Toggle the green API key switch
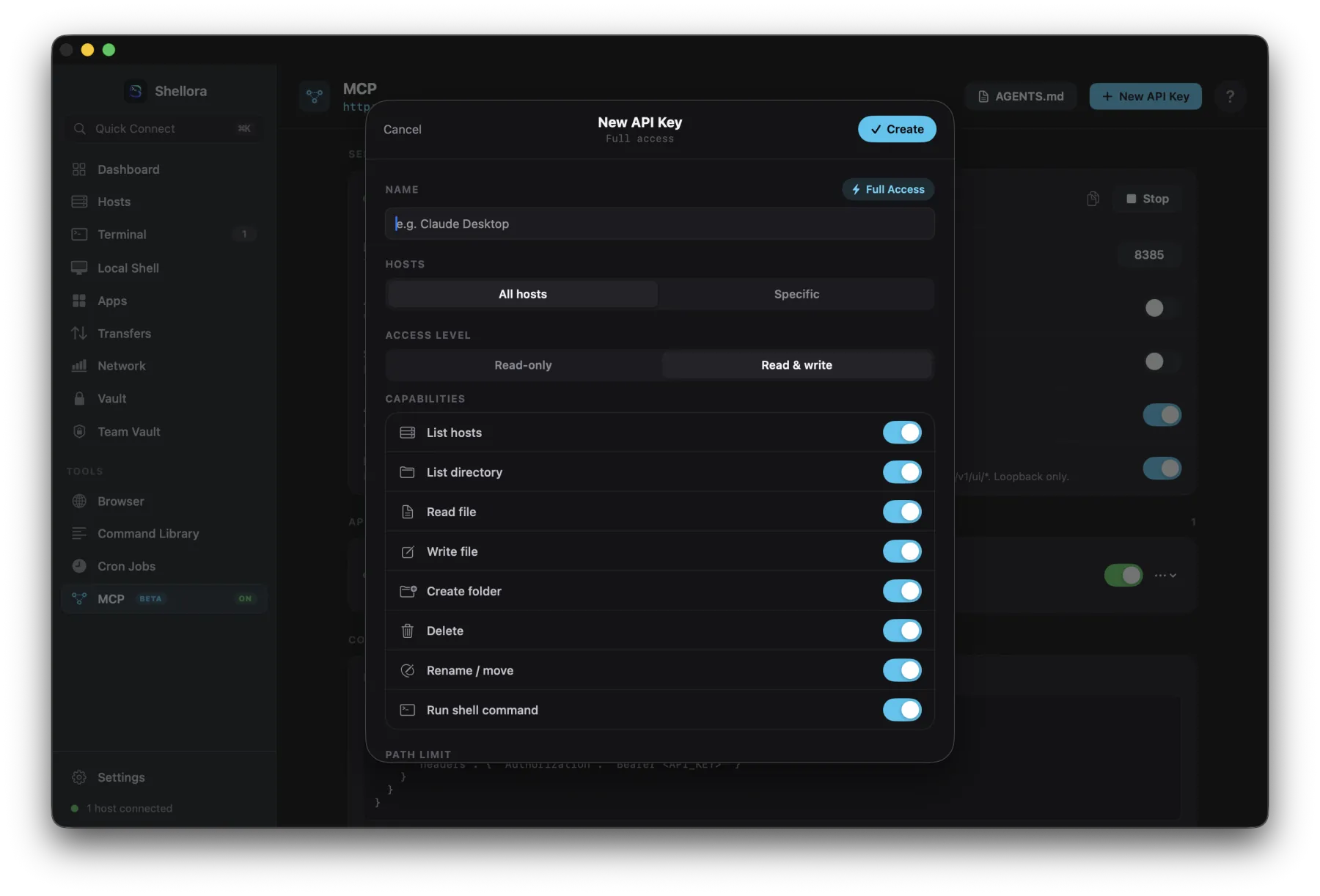The image size is (1320, 896). (1123, 575)
